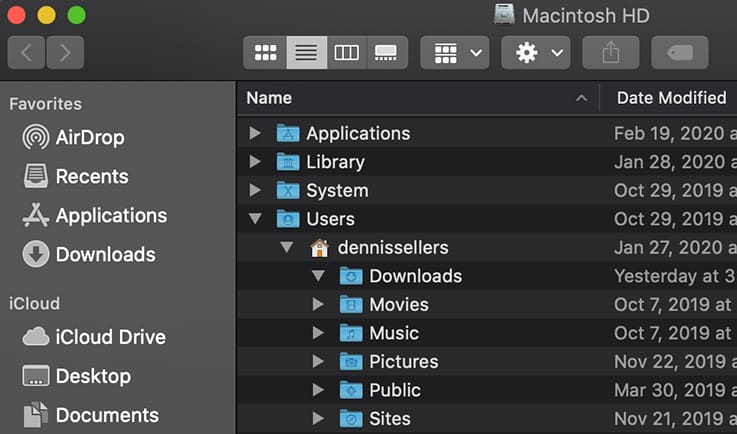737x434 pixels.
Task: Click the Share toolbar button
Action: tap(610, 53)
